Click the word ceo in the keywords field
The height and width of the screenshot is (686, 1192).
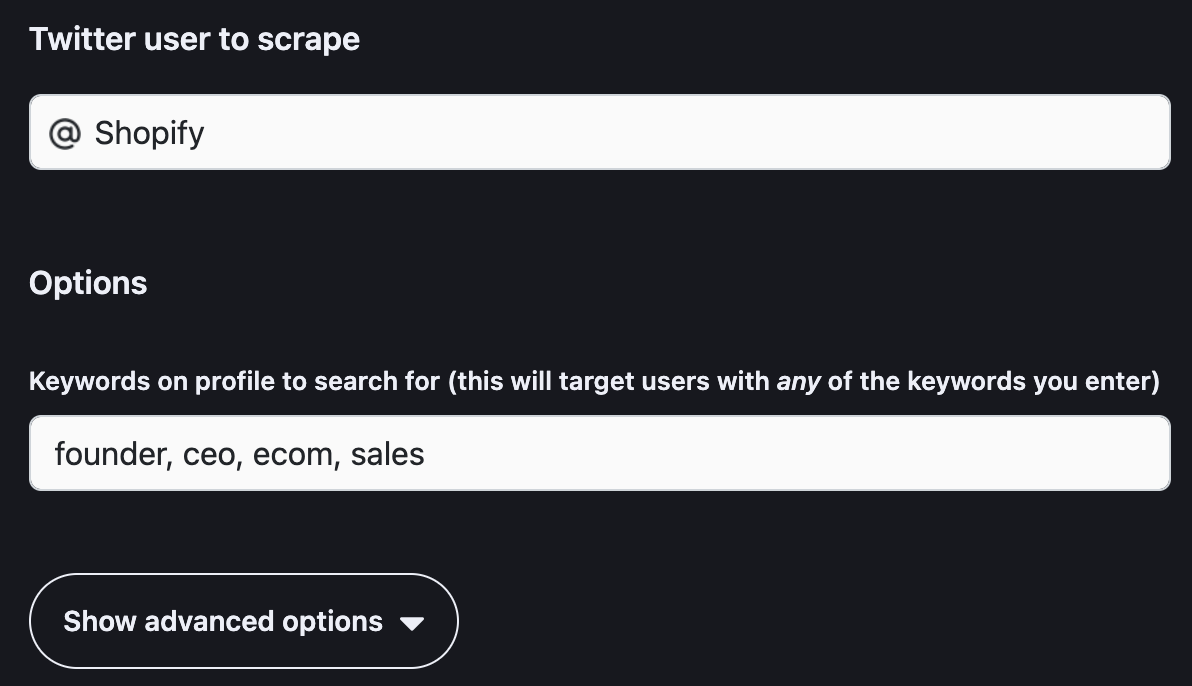(209, 454)
